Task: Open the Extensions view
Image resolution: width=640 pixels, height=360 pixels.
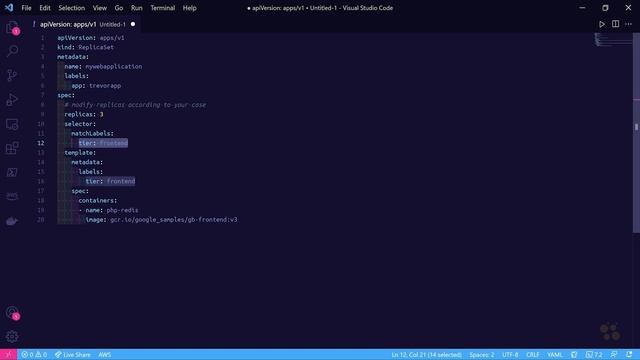Action: point(12,148)
